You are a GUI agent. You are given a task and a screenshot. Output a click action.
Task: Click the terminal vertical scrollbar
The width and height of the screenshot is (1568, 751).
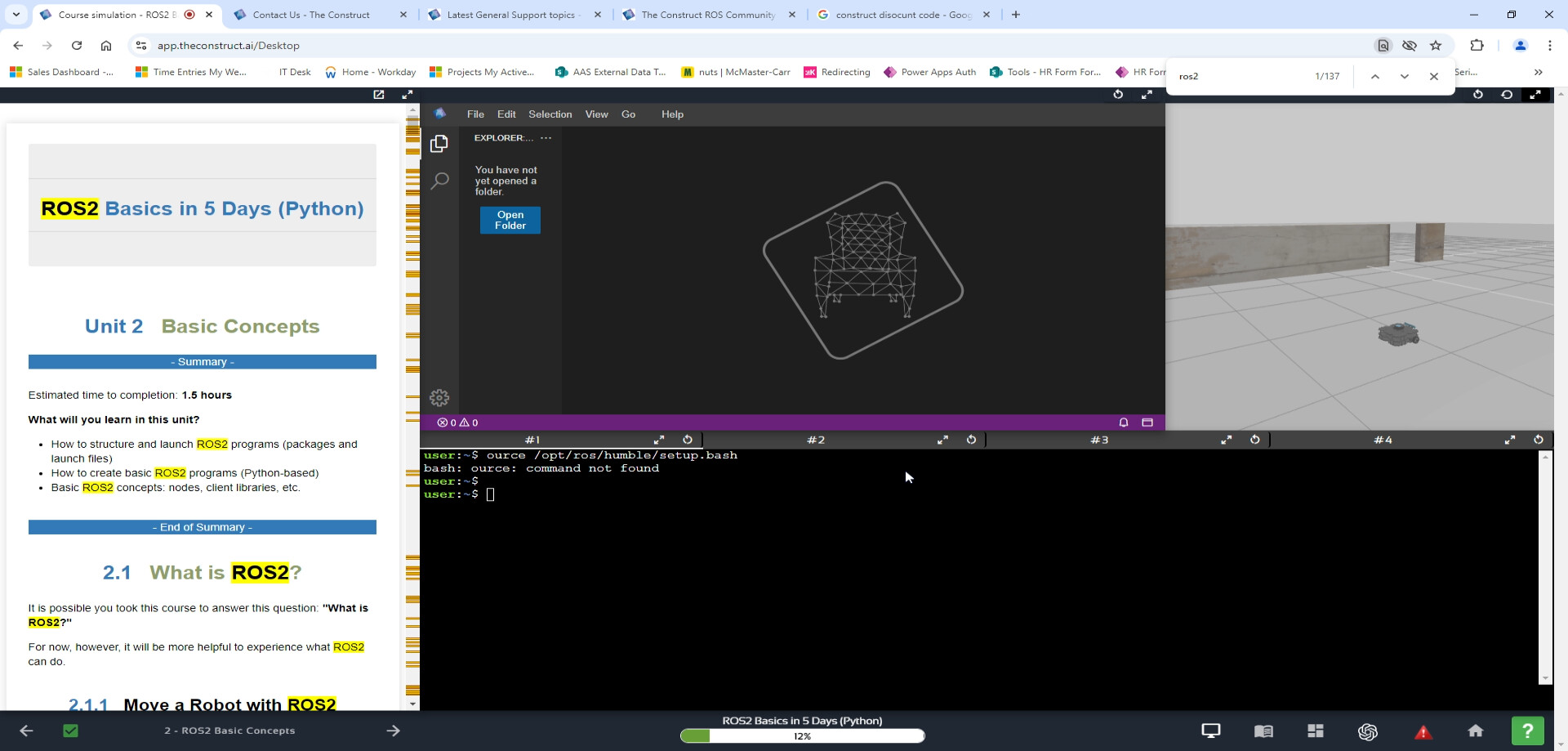point(1545,566)
